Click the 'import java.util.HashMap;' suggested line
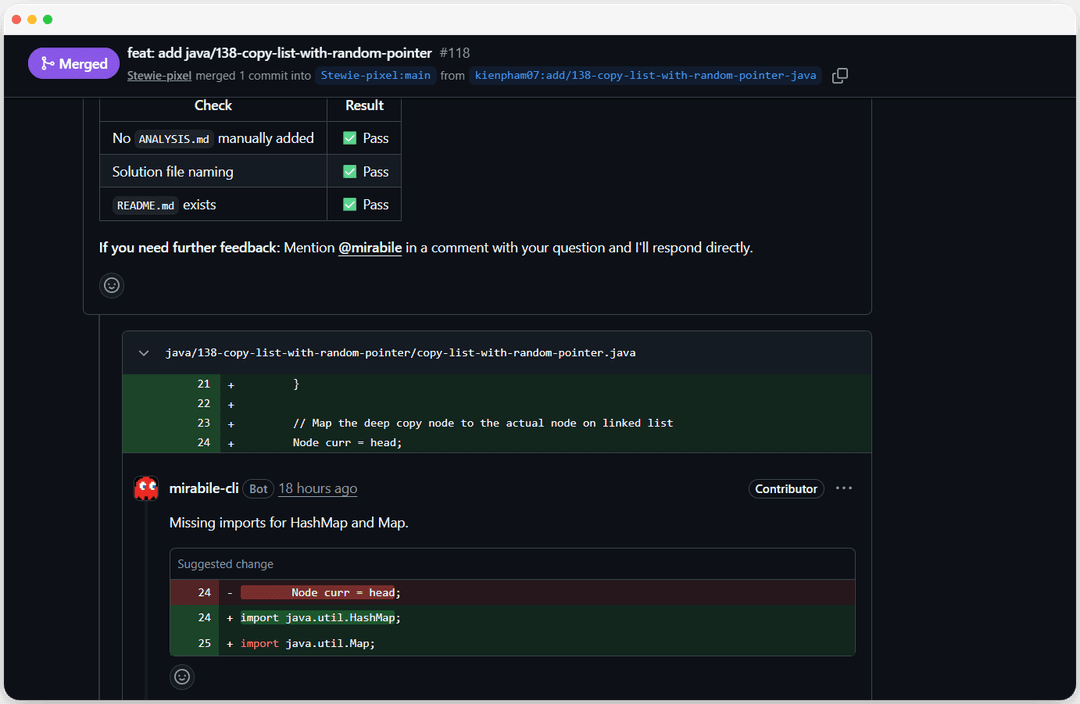This screenshot has height=704, width=1080. click(512, 618)
